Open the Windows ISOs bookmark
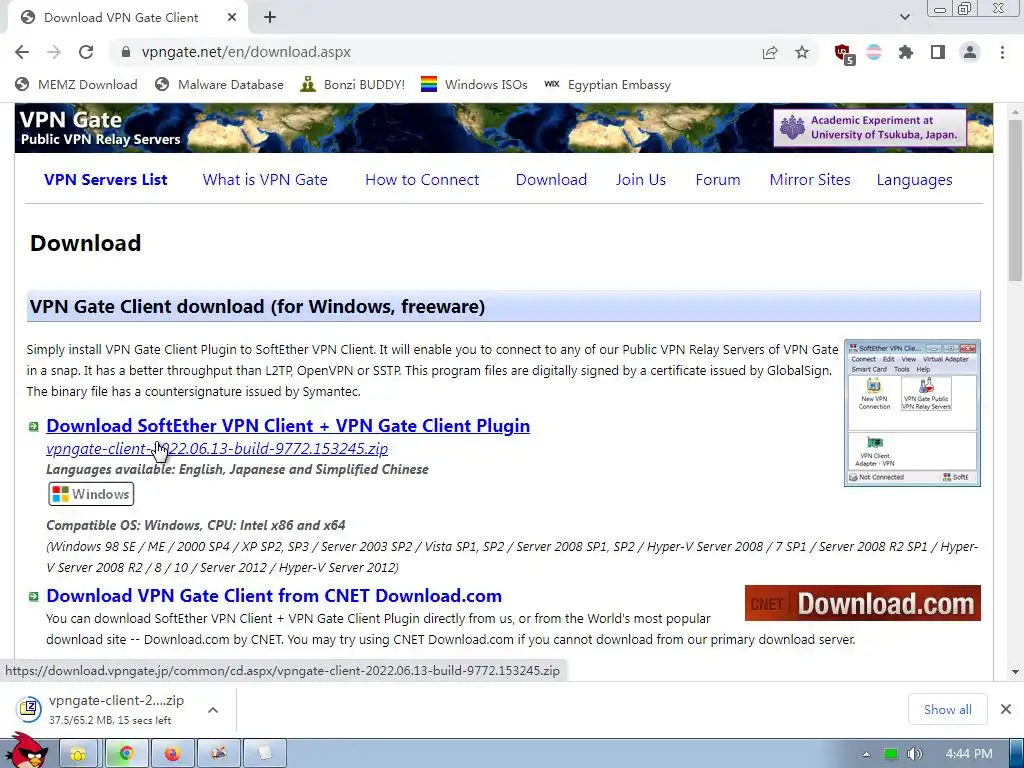 (474, 85)
